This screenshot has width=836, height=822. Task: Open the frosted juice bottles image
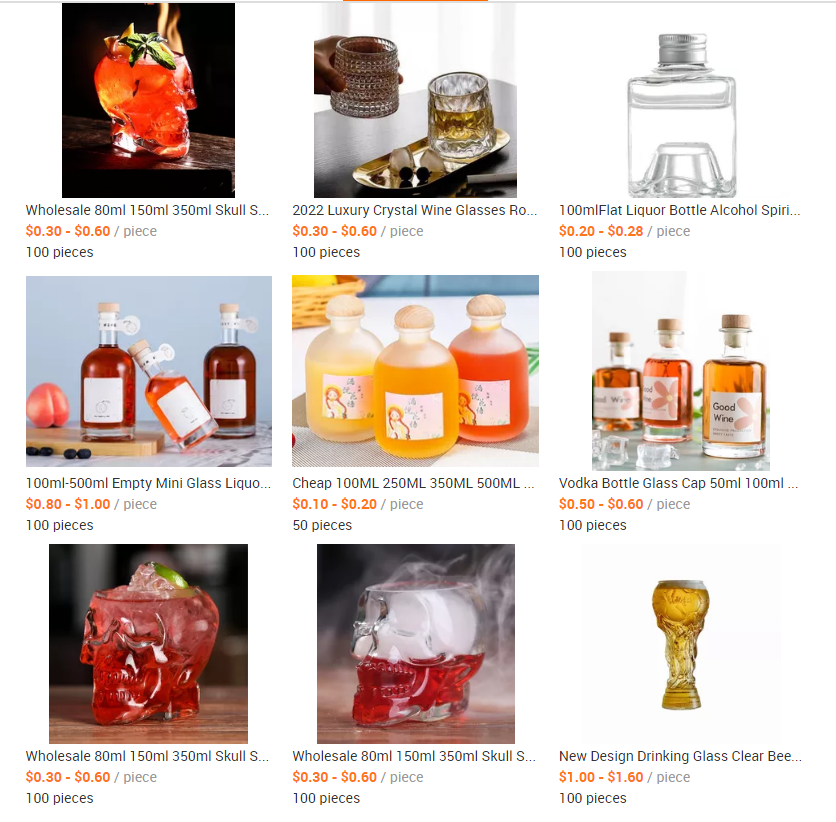click(x=415, y=371)
